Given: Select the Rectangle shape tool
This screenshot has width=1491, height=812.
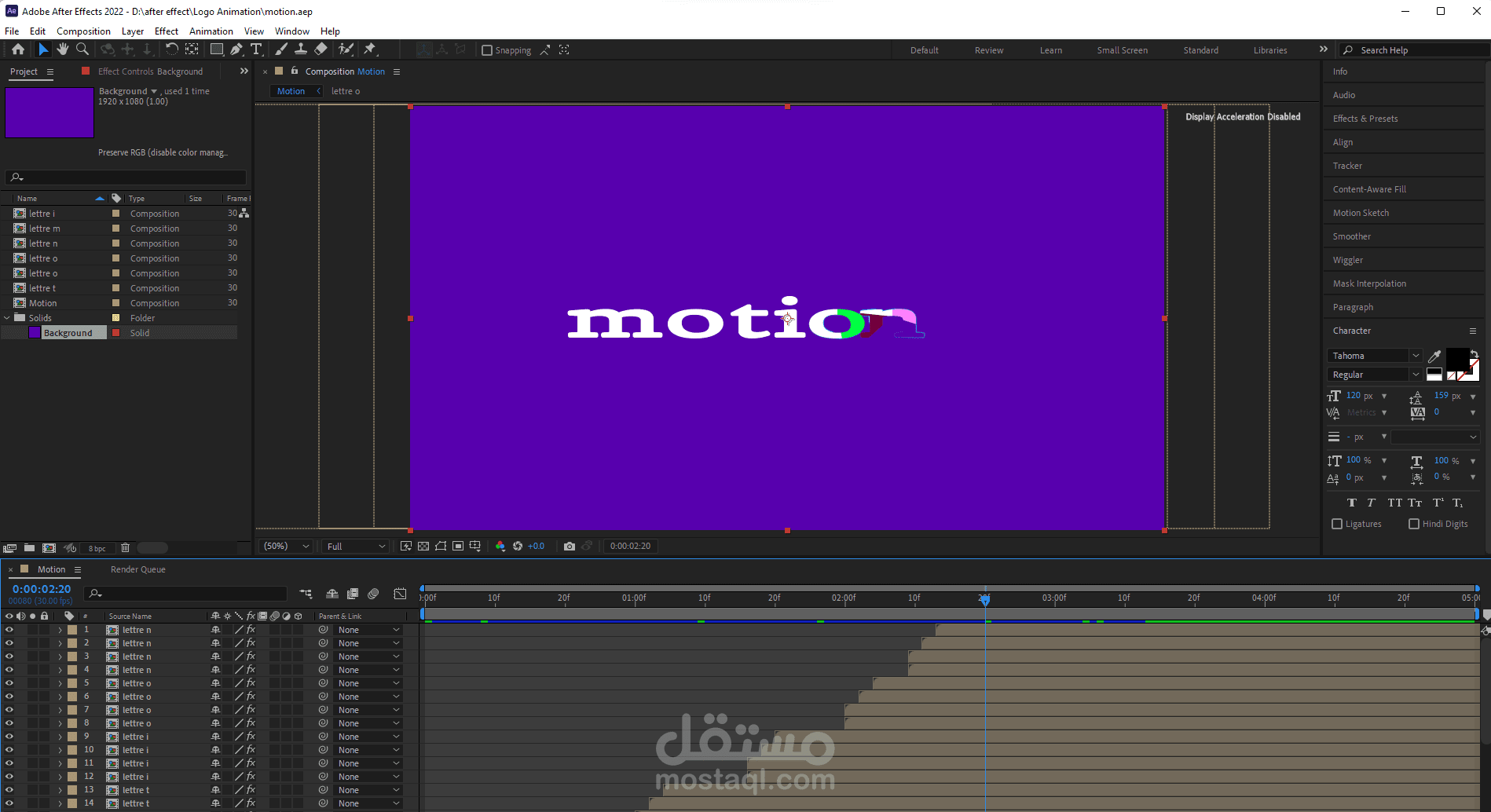Looking at the screenshot, I should [x=217, y=49].
